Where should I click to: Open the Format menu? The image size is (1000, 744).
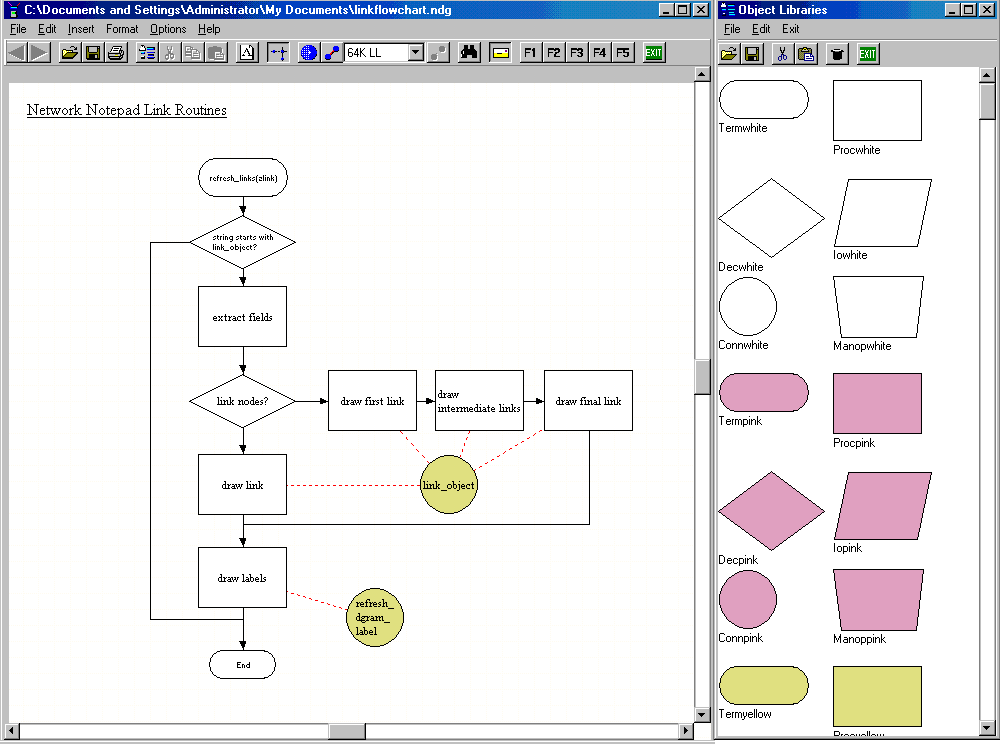122,29
